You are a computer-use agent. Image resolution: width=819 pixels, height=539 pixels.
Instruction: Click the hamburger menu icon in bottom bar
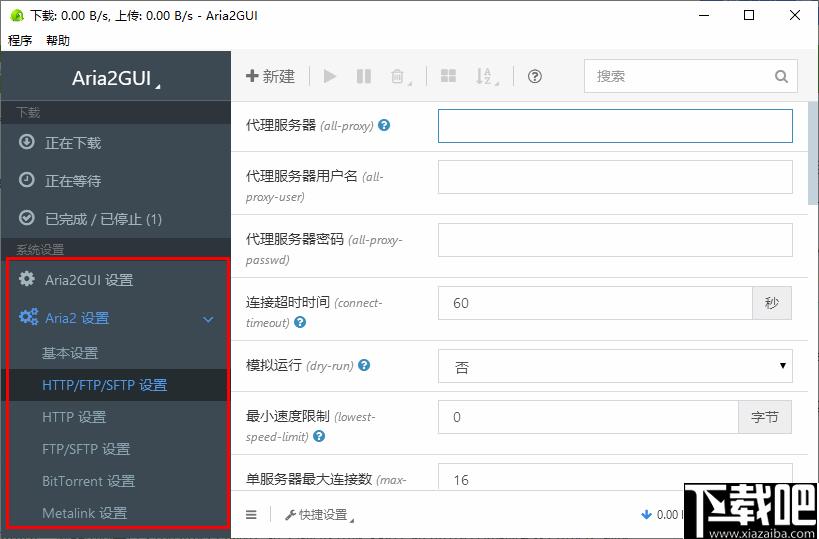click(x=251, y=515)
